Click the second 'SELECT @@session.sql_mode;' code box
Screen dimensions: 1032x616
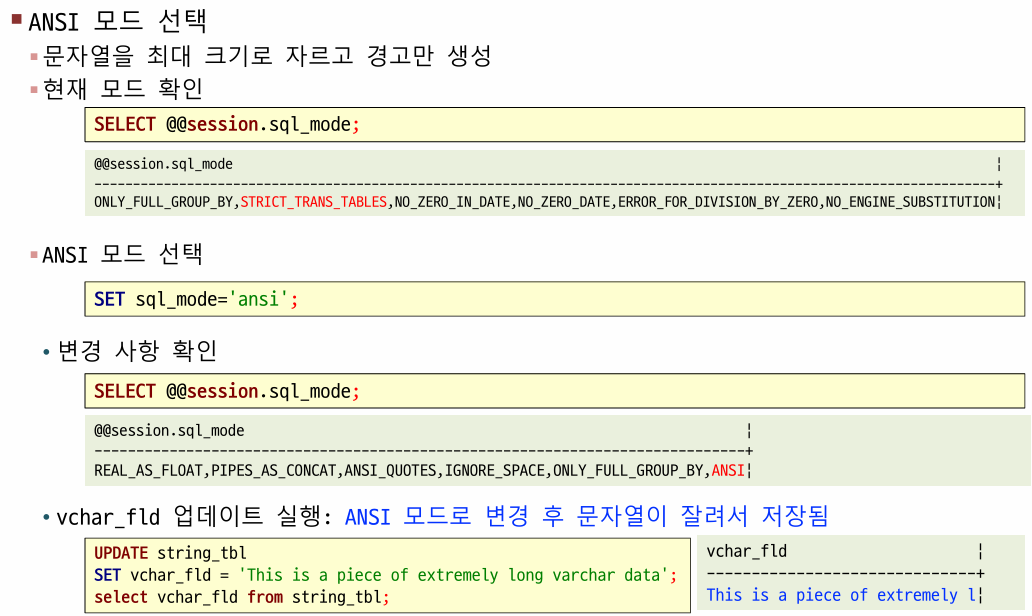[554, 392]
